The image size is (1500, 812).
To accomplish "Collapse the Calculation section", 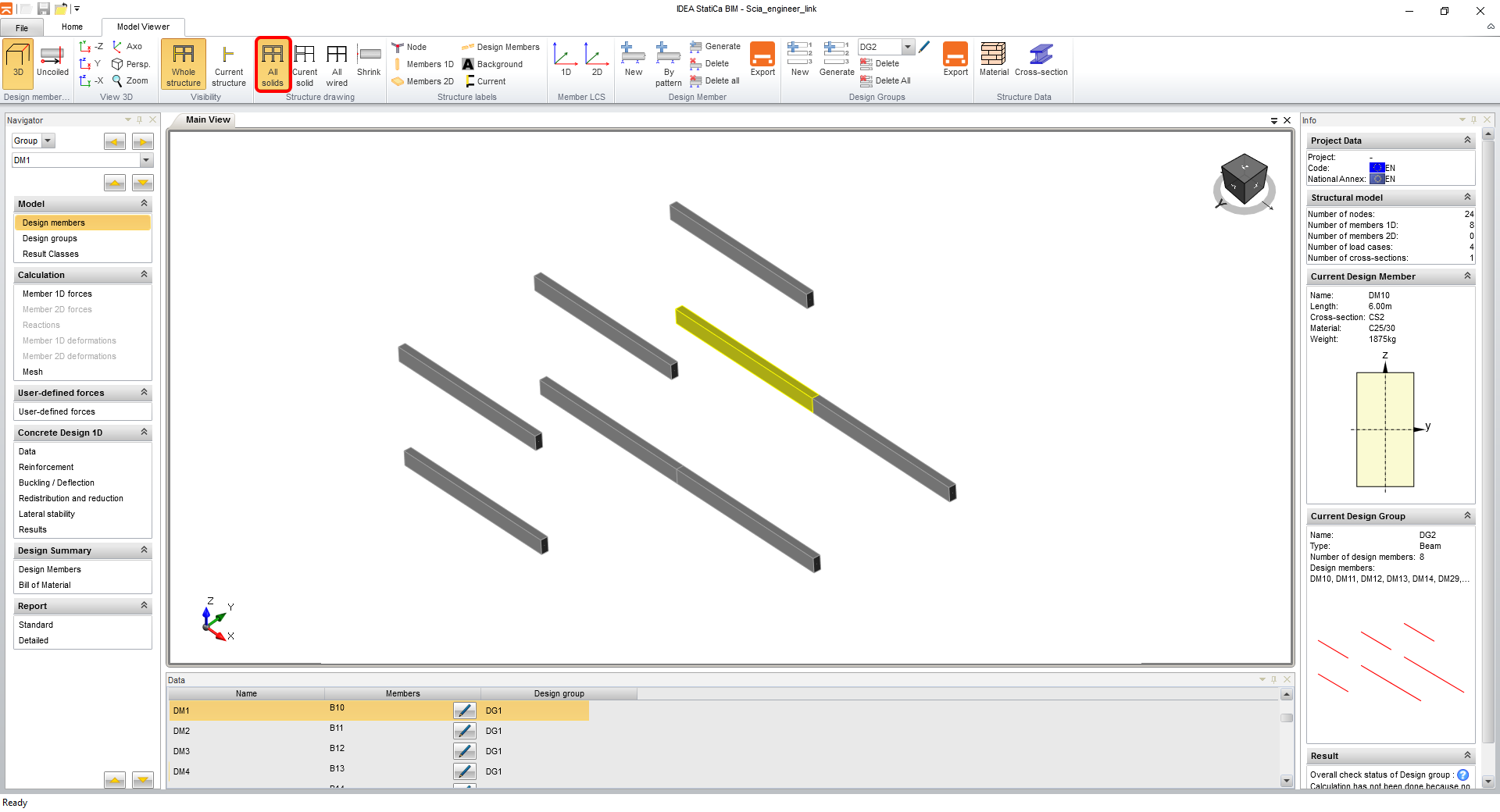I will pyautogui.click(x=144, y=274).
